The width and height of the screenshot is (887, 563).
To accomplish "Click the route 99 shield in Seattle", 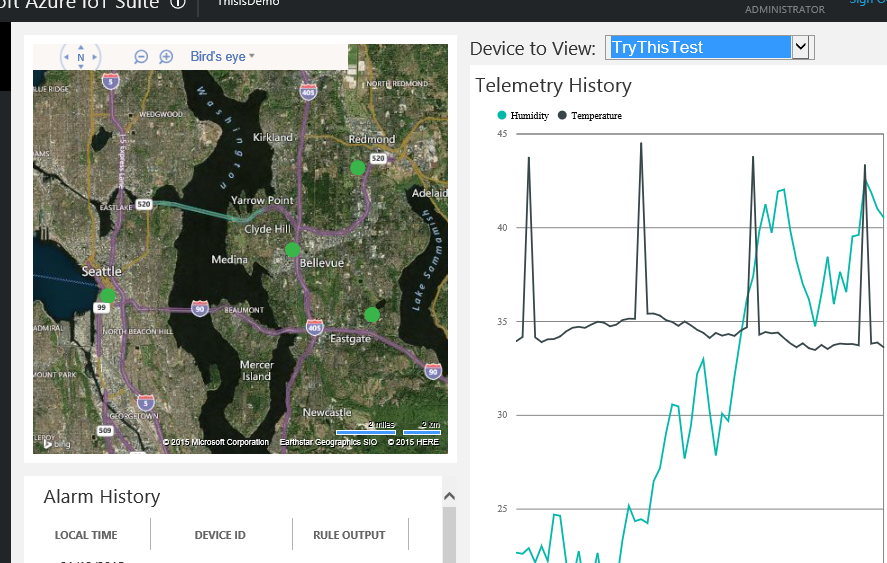I will pyautogui.click(x=101, y=307).
